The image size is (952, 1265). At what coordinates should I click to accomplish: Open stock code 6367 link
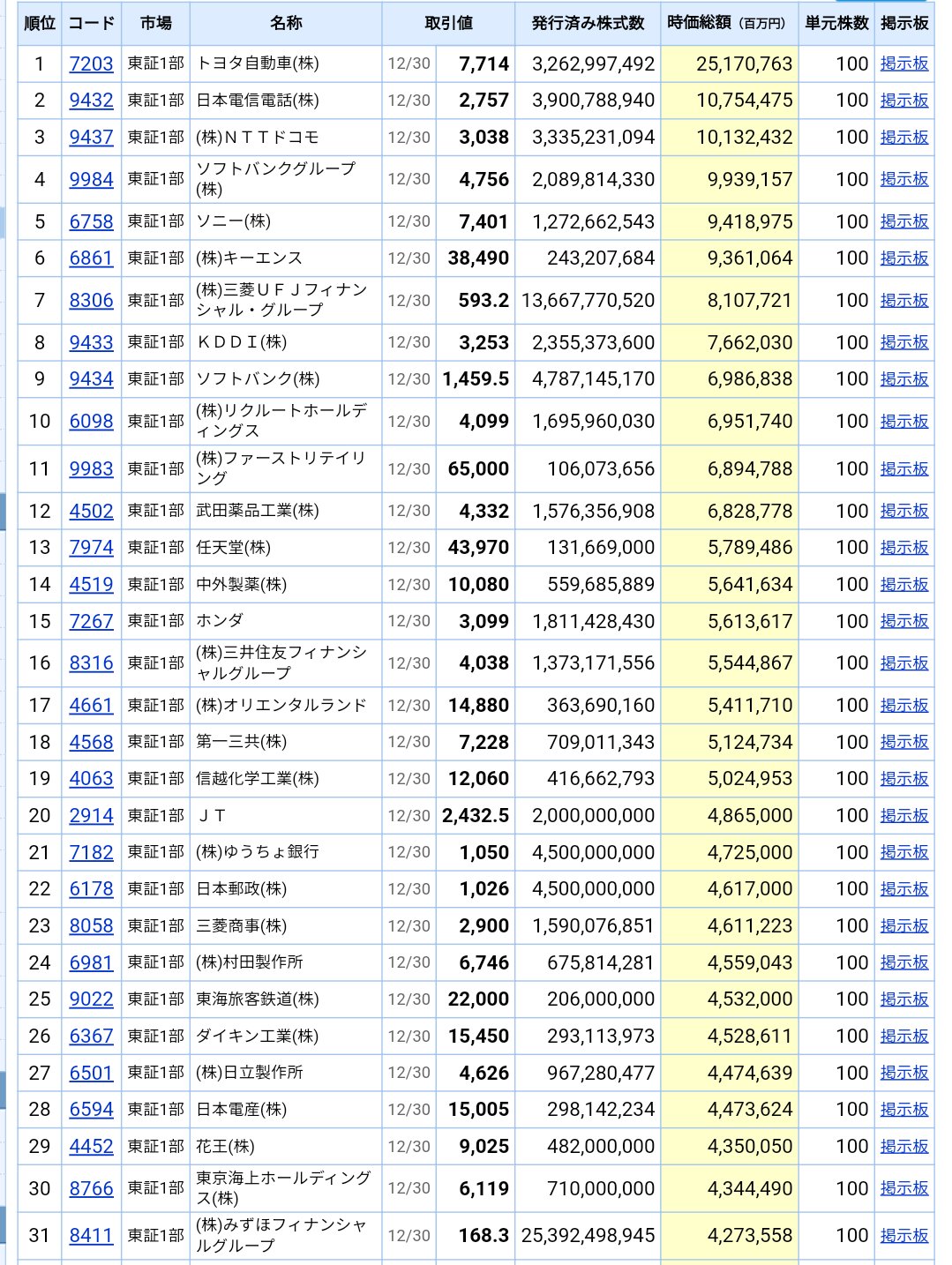92,1037
